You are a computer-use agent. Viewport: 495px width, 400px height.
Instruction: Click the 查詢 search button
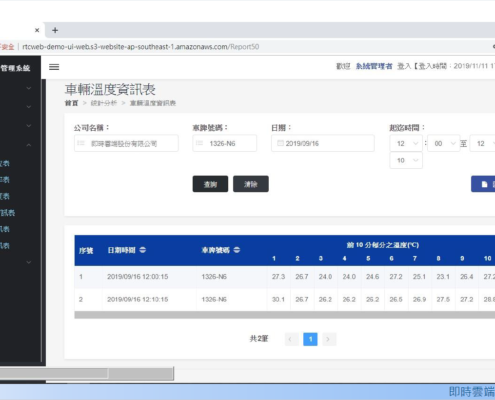point(210,184)
